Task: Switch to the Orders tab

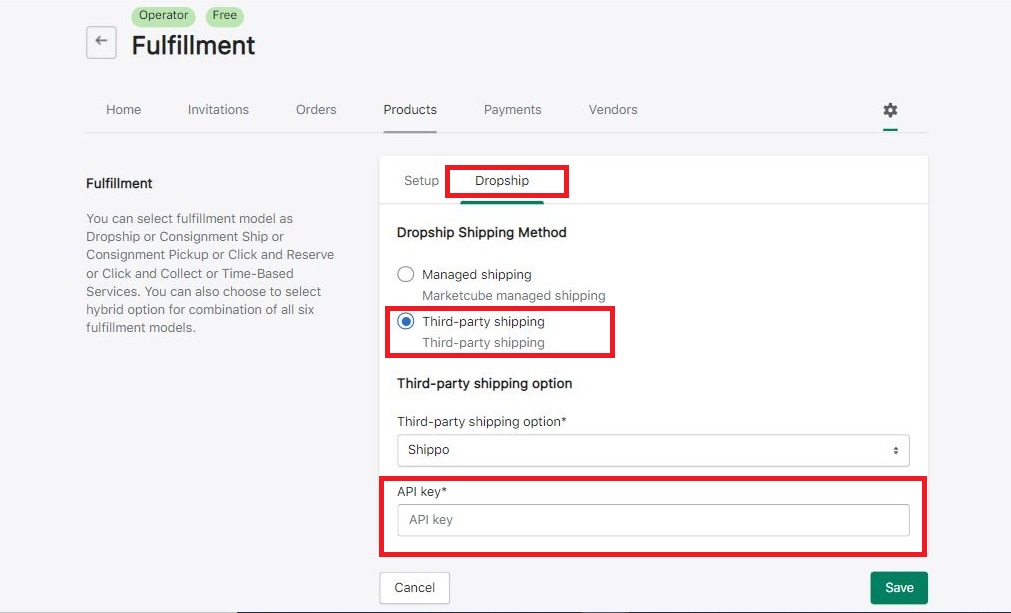Action: tap(316, 110)
